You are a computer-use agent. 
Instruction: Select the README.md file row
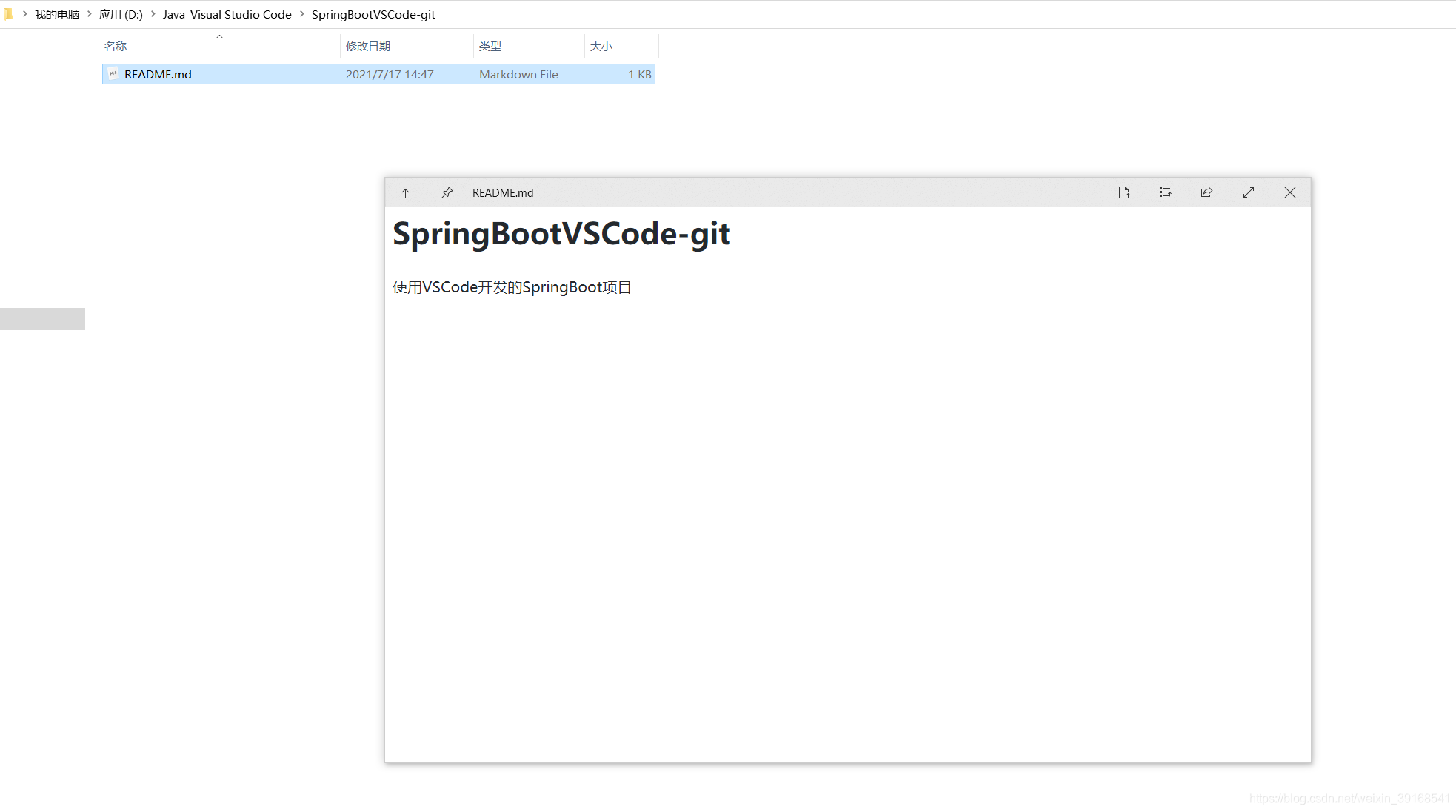378,74
